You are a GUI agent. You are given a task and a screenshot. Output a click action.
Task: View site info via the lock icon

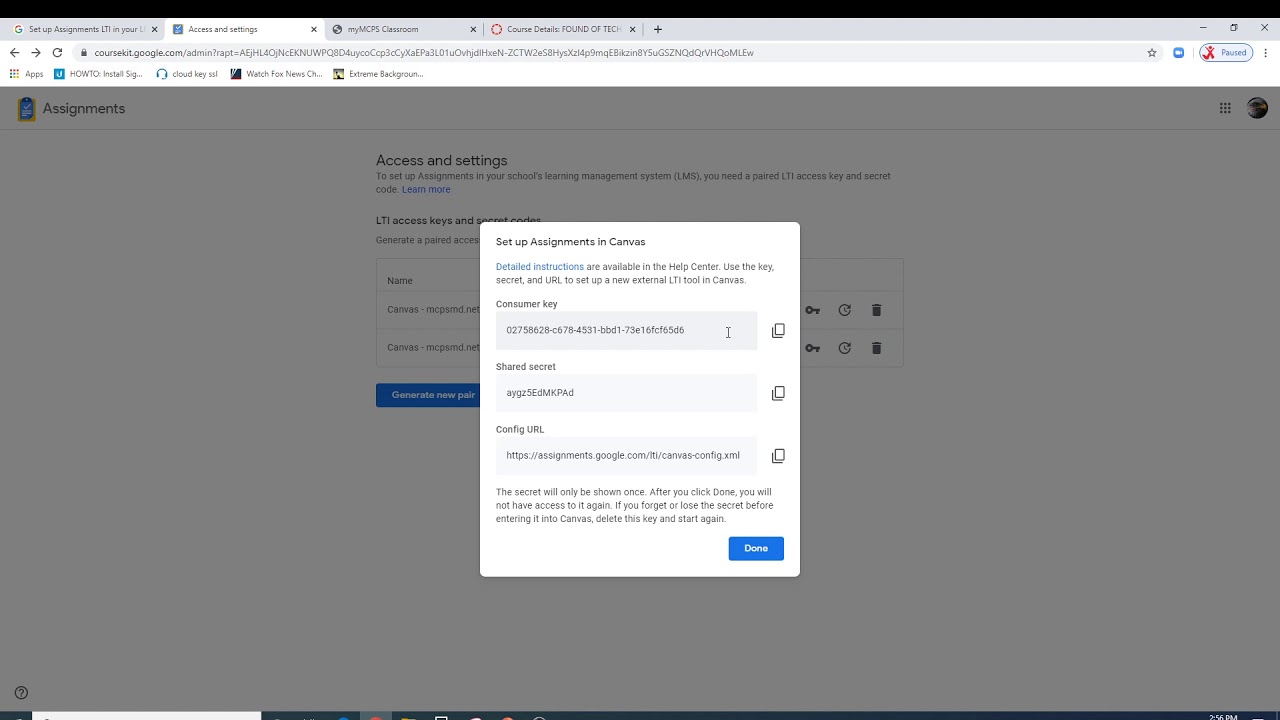[x=84, y=53]
